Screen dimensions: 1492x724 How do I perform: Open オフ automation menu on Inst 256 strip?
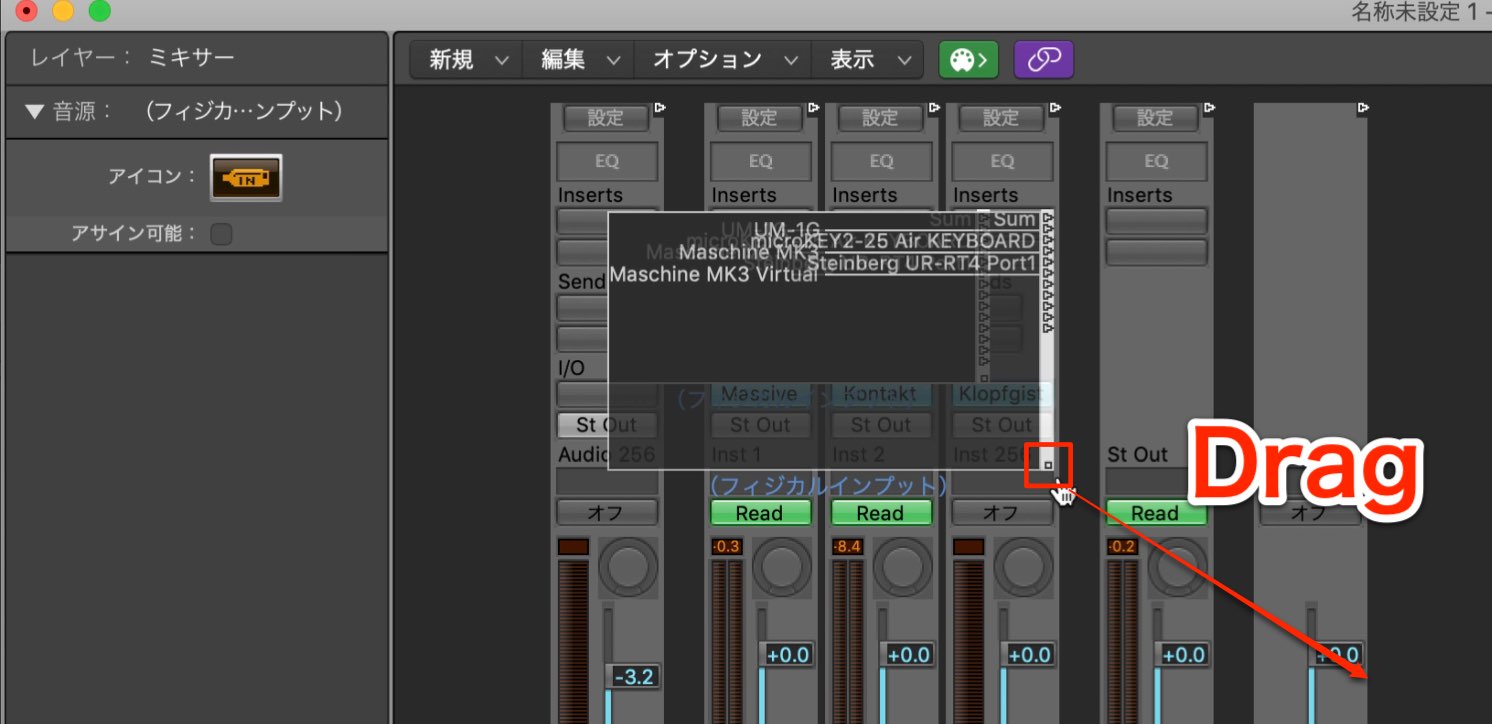tap(1002, 513)
